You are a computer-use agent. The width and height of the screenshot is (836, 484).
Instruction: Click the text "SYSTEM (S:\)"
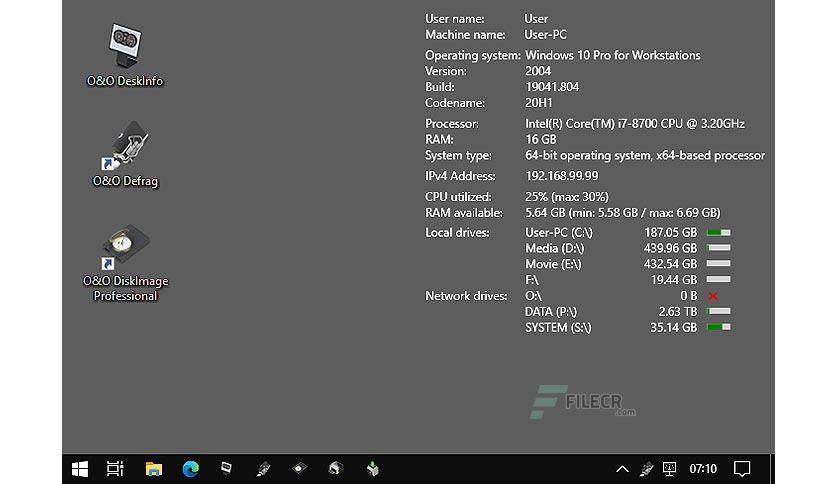point(558,328)
